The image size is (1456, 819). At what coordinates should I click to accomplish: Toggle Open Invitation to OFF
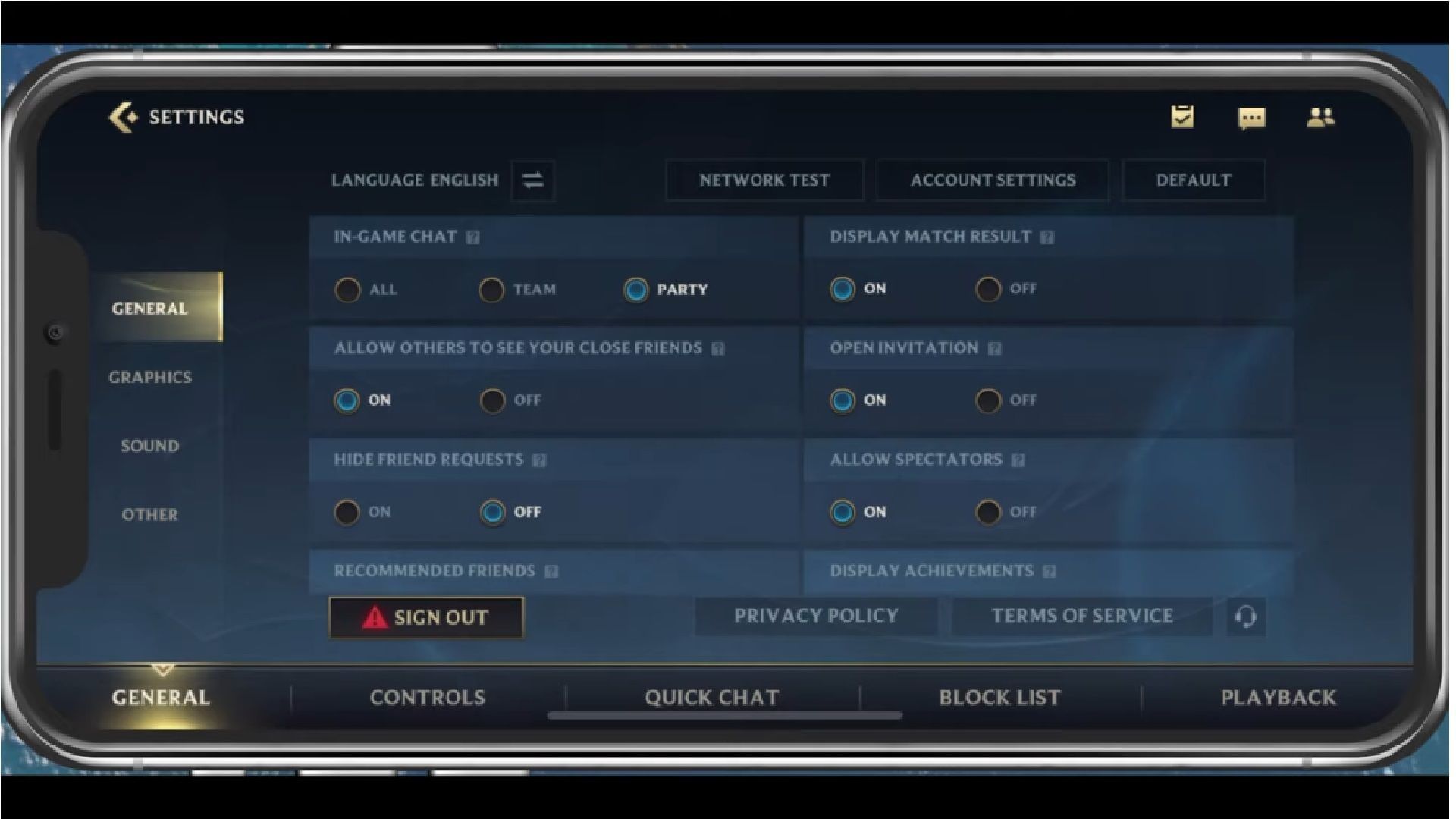[987, 399]
